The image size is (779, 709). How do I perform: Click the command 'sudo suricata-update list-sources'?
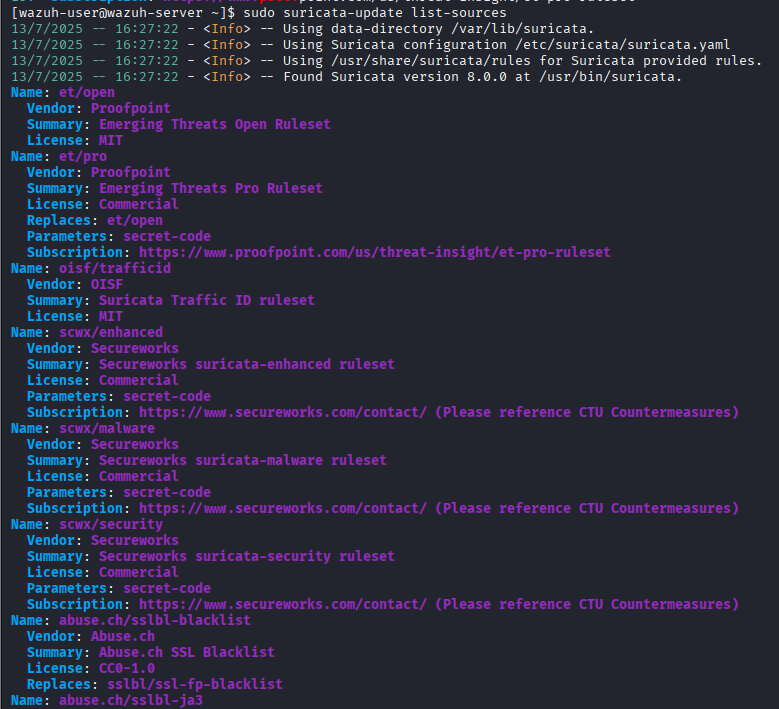pyautogui.click(x=375, y=12)
